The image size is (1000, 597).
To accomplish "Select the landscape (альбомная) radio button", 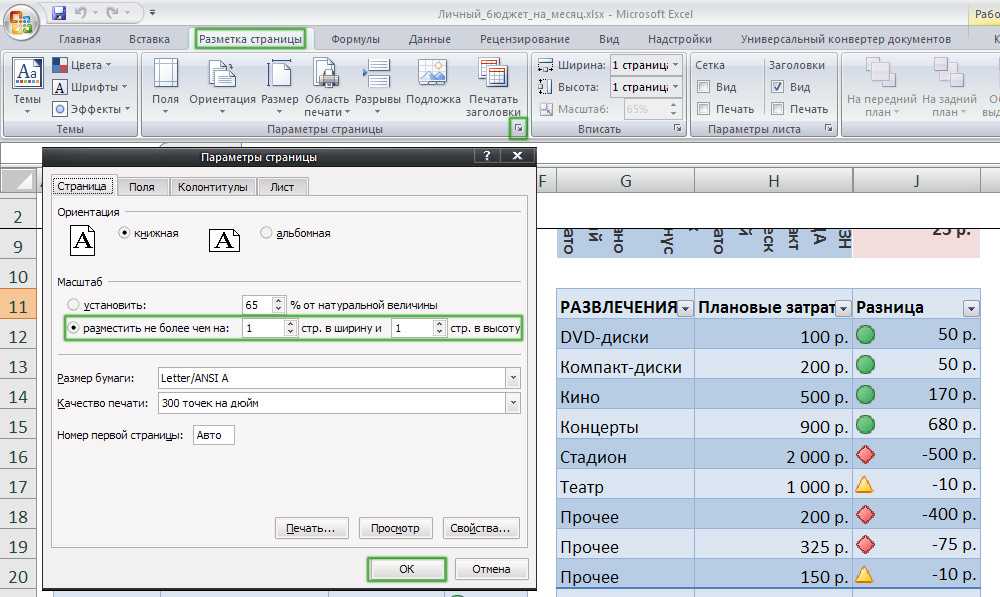I will pos(266,233).
